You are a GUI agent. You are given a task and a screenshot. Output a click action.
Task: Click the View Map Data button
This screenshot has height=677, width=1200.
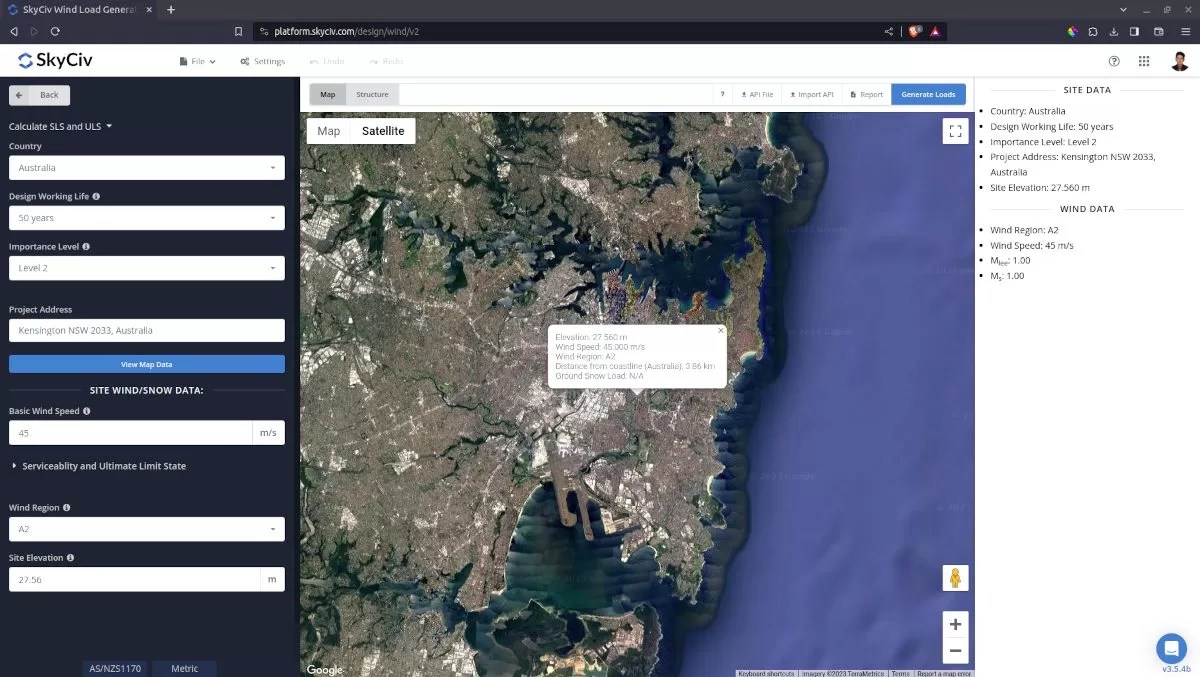click(146, 363)
